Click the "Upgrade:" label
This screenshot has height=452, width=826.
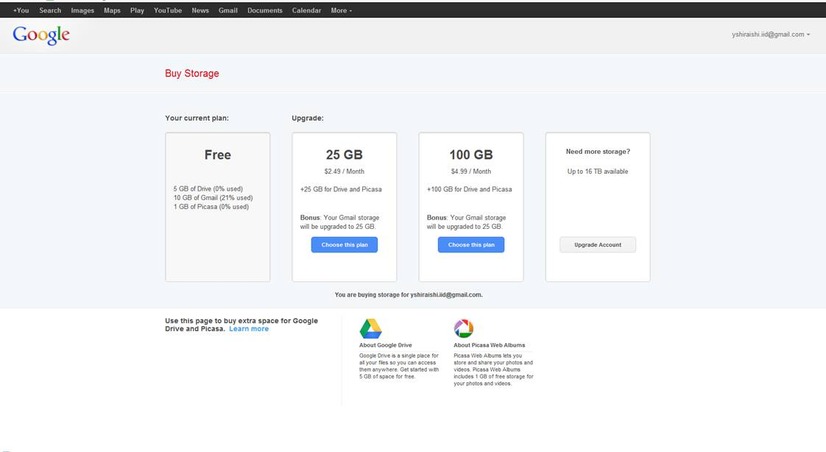point(308,118)
